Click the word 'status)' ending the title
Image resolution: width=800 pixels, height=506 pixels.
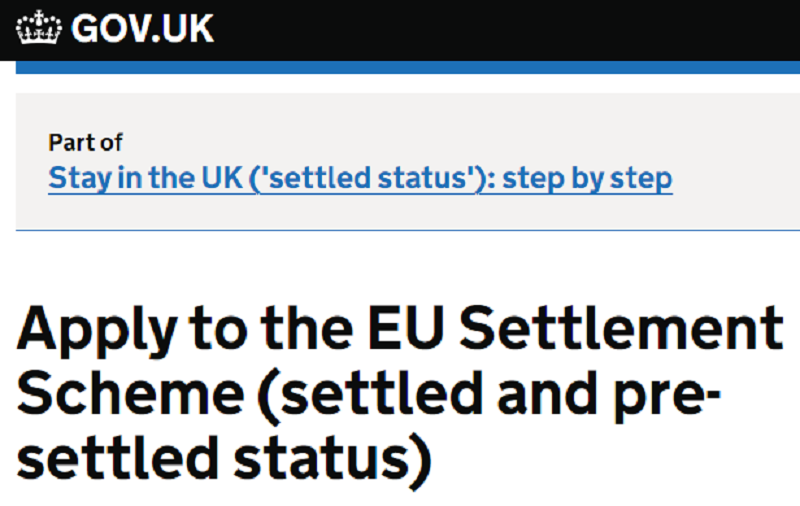pyautogui.click(x=333, y=460)
